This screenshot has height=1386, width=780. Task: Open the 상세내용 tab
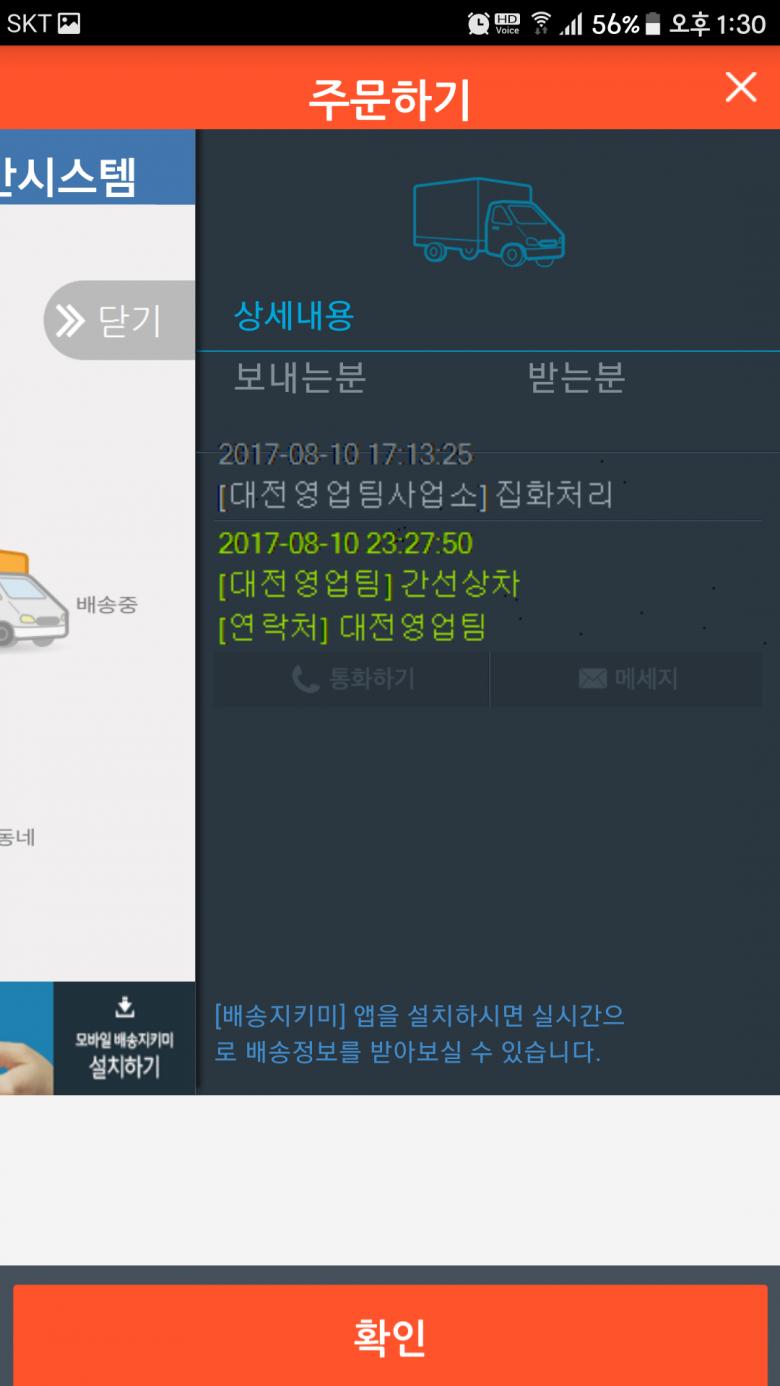(294, 317)
